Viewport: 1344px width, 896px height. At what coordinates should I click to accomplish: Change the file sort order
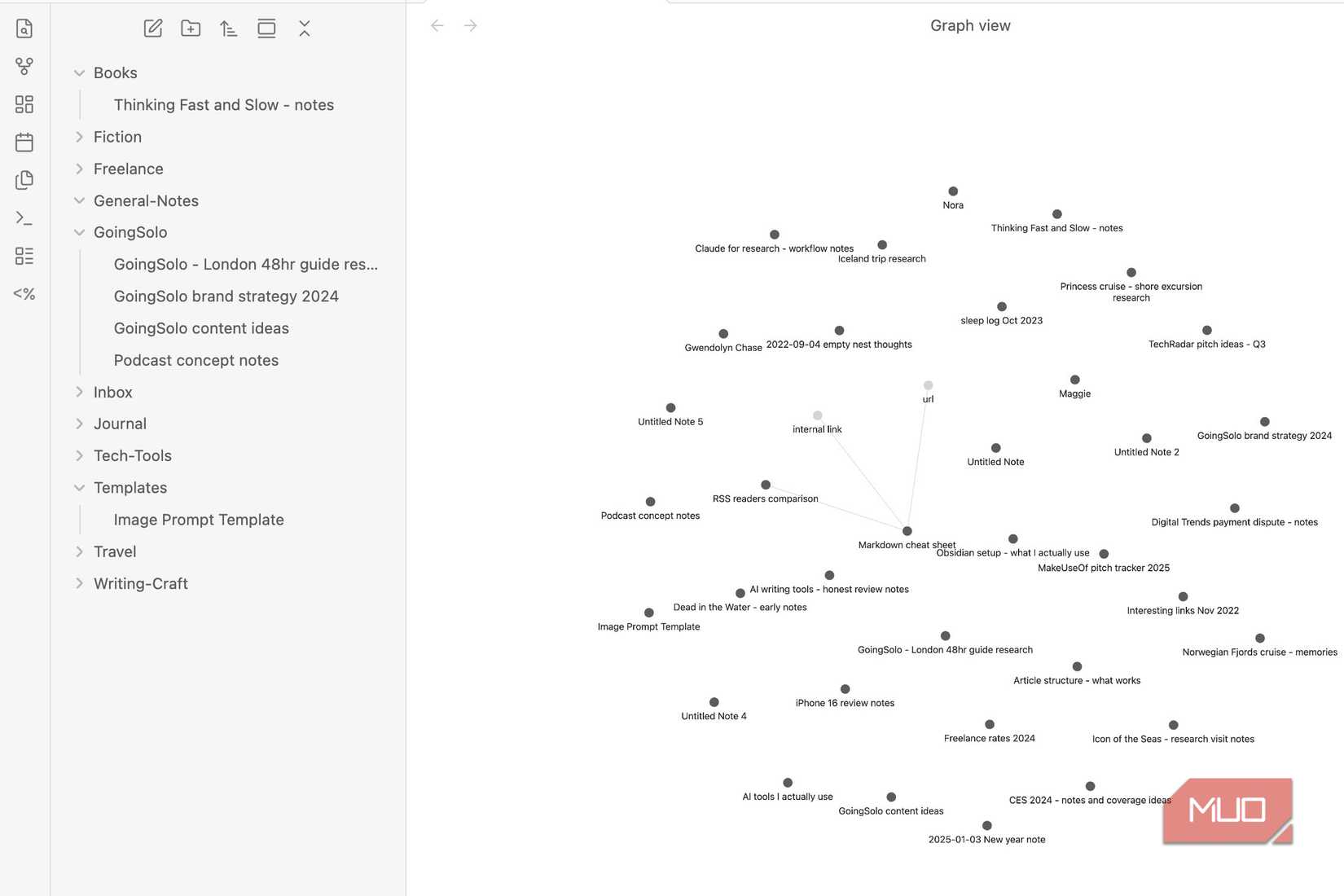(229, 29)
